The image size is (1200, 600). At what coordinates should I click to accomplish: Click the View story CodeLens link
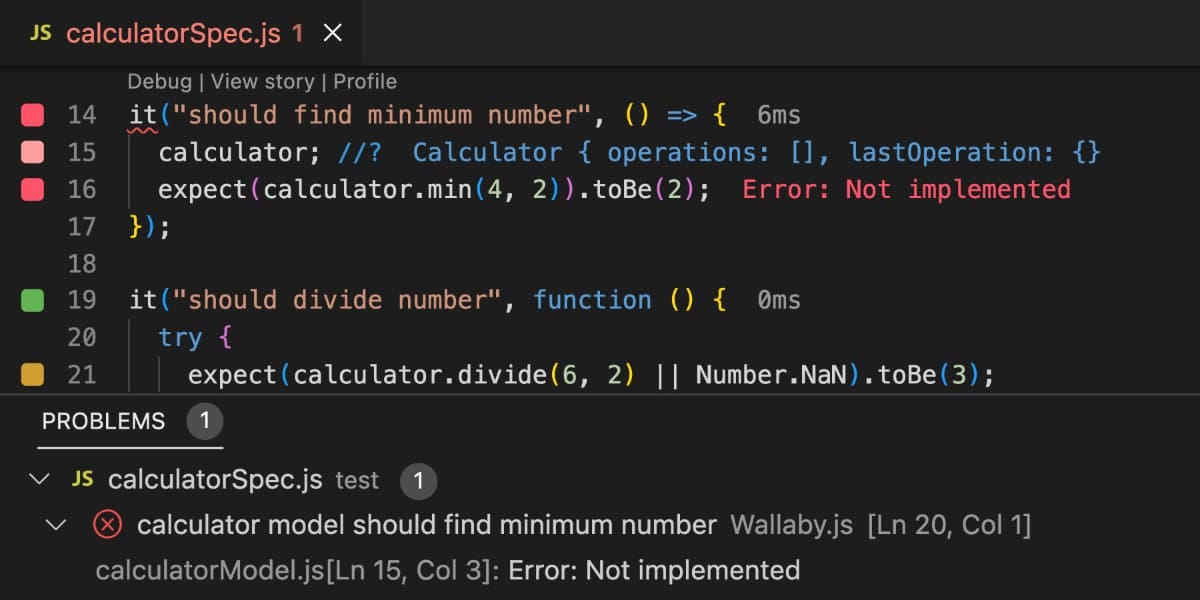pos(262,81)
